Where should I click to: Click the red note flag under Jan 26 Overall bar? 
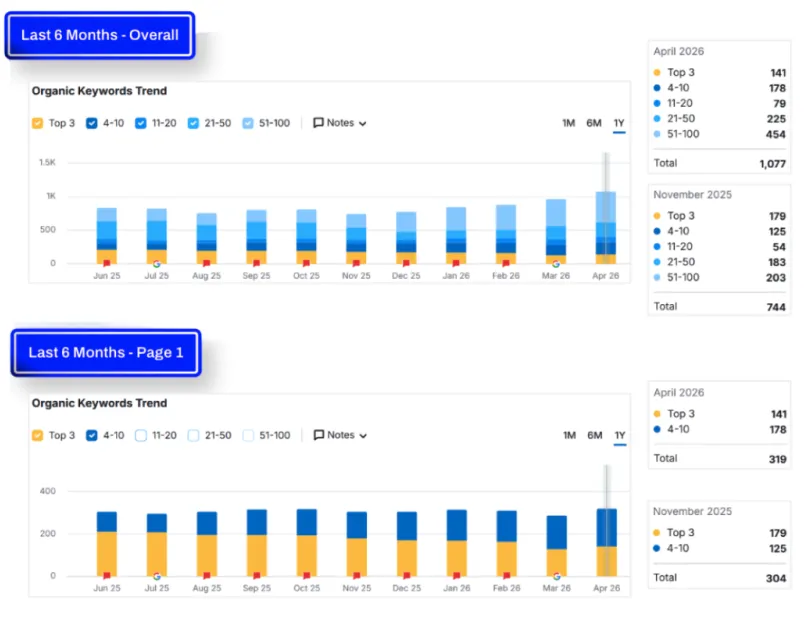click(x=456, y=263)
